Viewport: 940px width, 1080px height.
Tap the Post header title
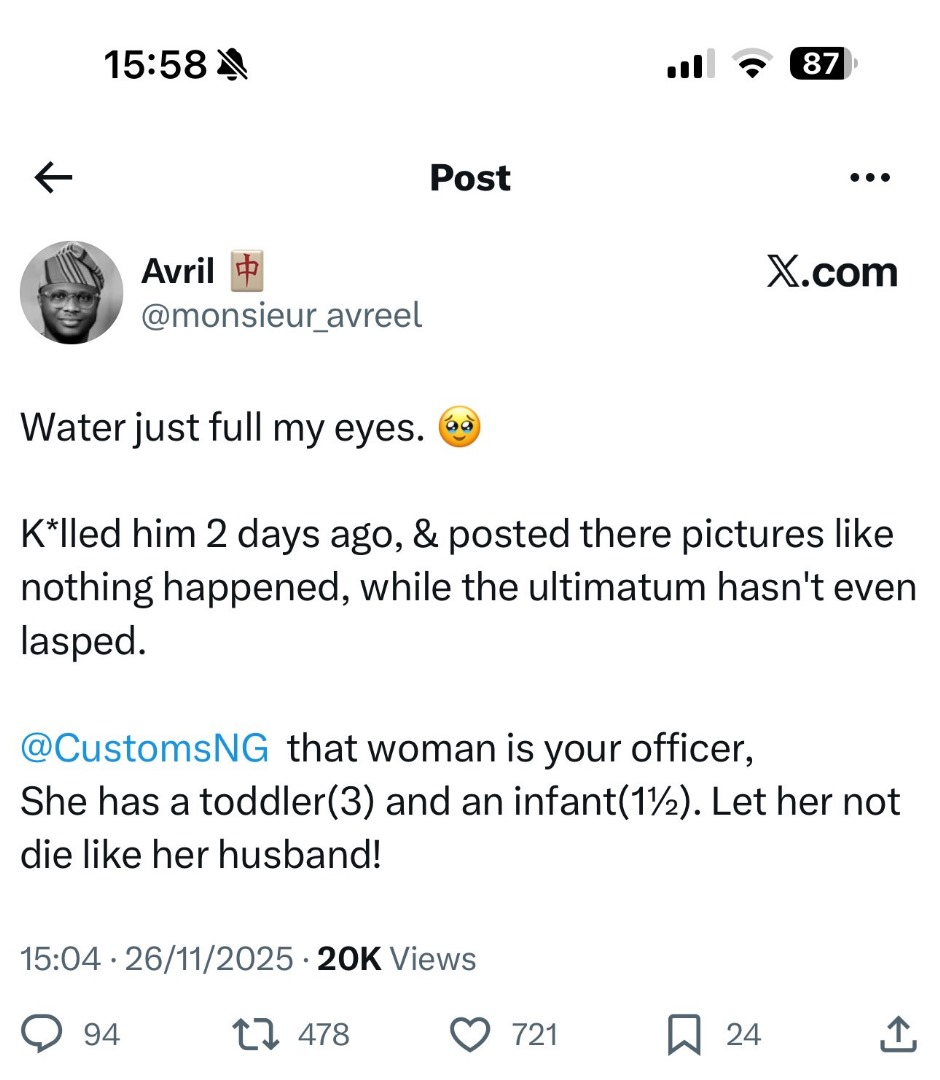coord(470,178)
